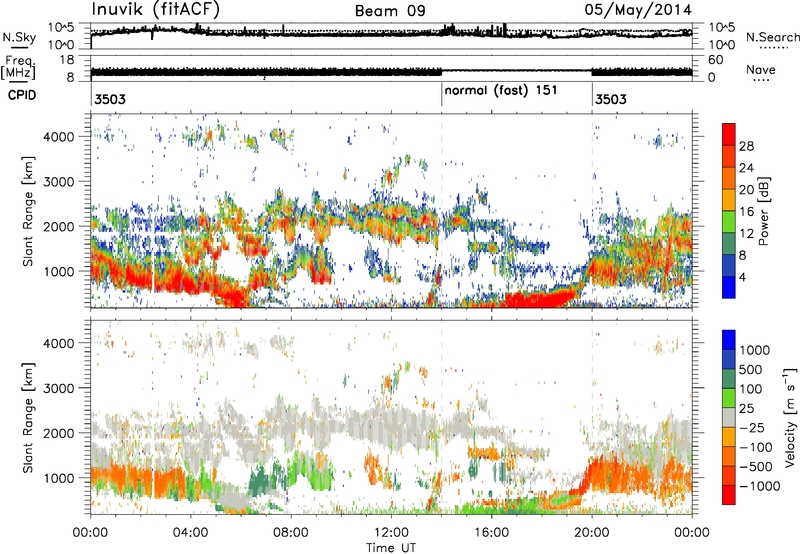Screen dimensions: 800x554
Task: Click the 'Freq. [MHz]' axis label
Action: [x=19, y=67]
